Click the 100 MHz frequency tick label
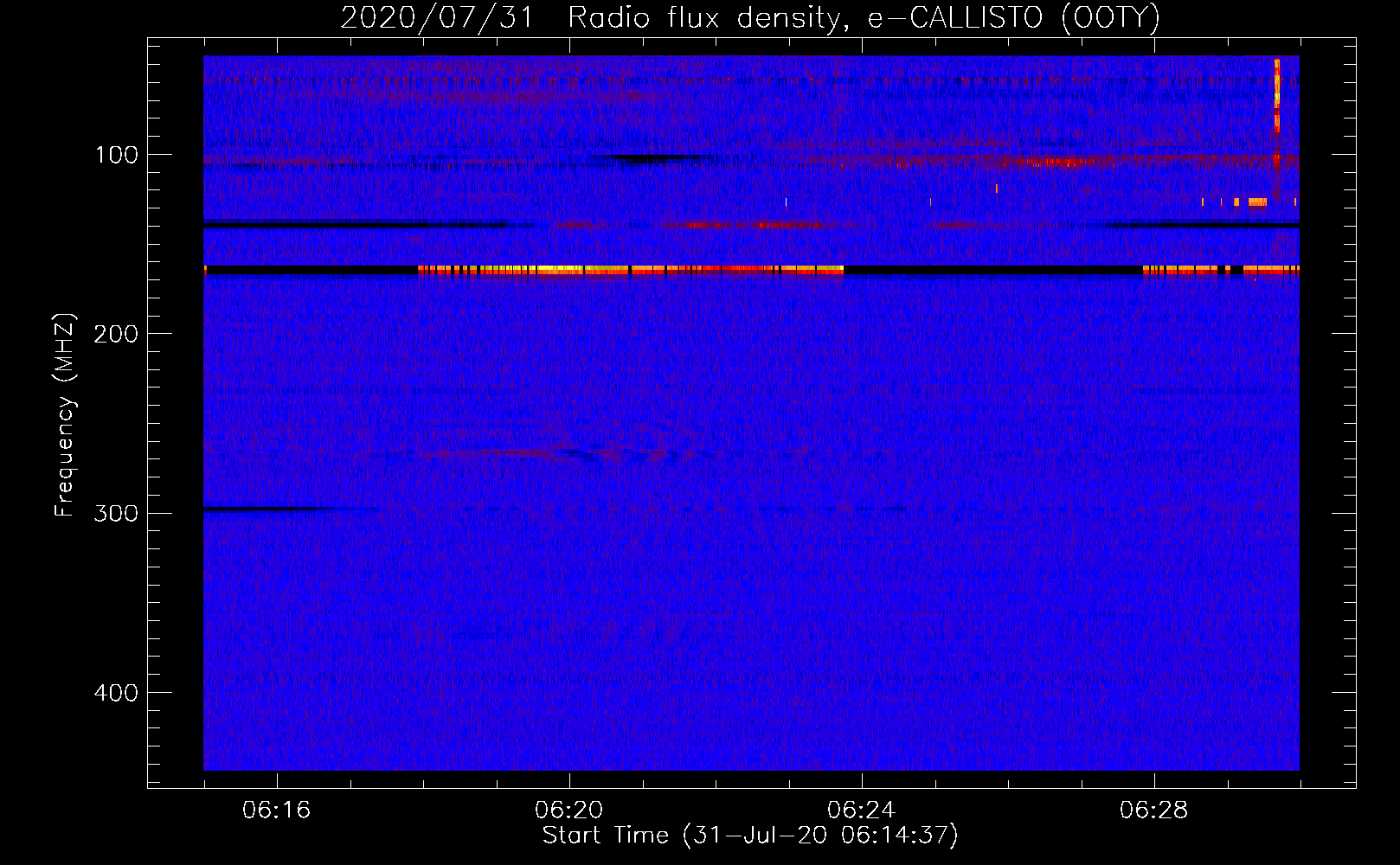This screenshot has width=1400, height=865. pyautogui.click(x=117, y=155)
